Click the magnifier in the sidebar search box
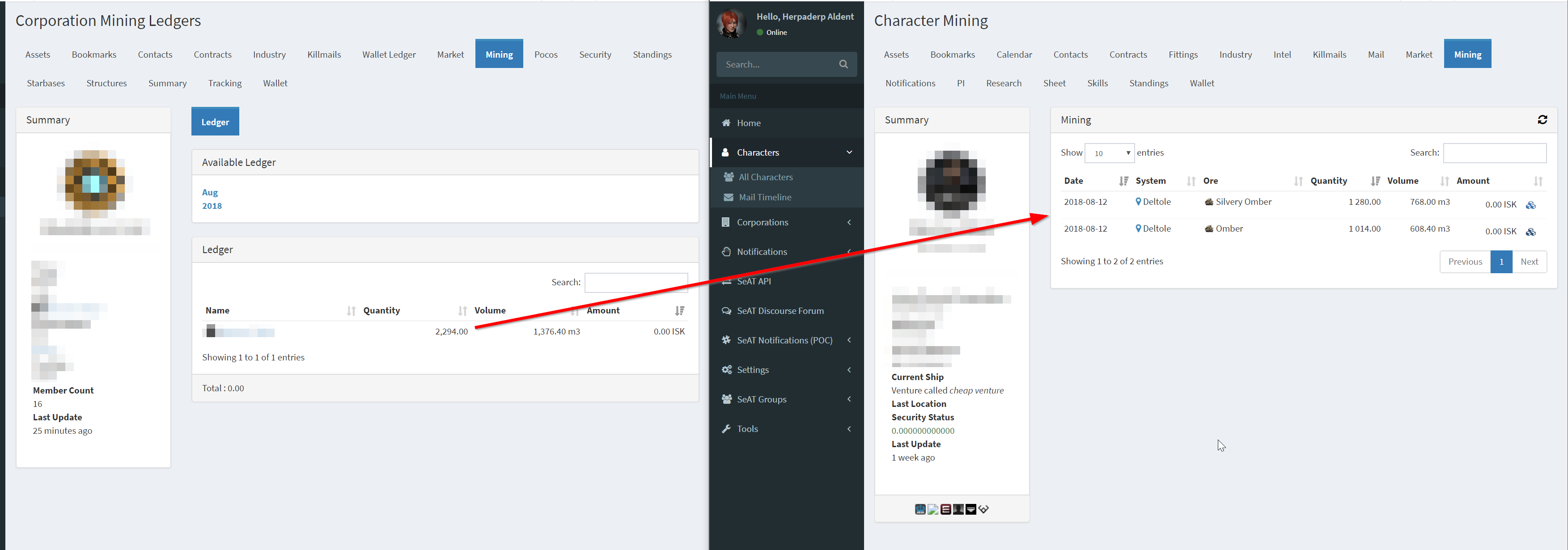 [x=843, y=64]
